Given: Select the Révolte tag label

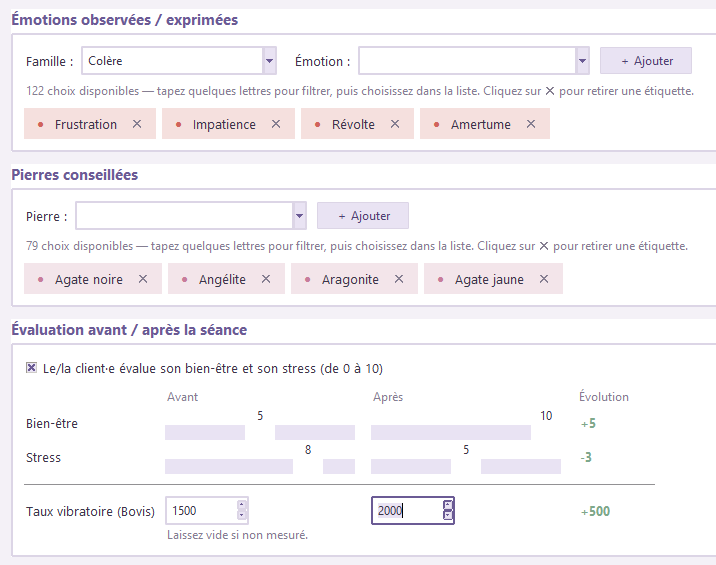Looking at the screenshot, I should (353, 124).
